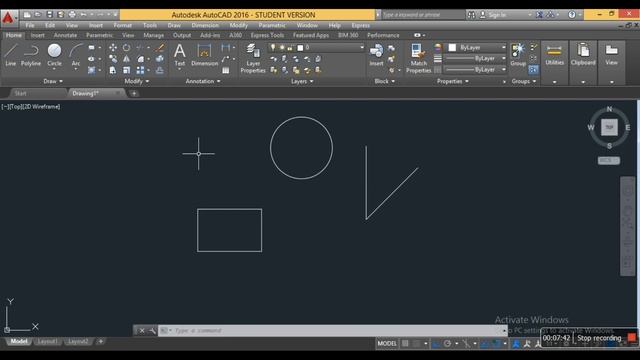Click the Table icon in Annotation panel

(x=226, y=70)
